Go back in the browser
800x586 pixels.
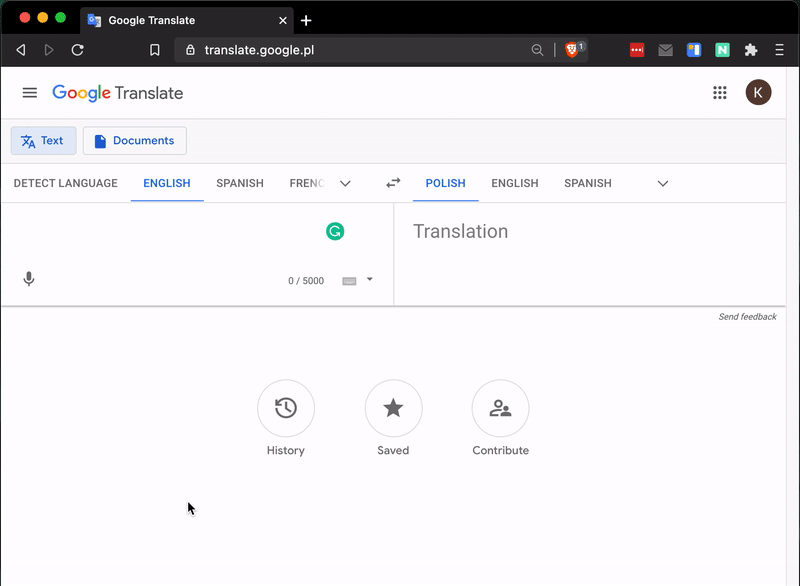point(21,50)
